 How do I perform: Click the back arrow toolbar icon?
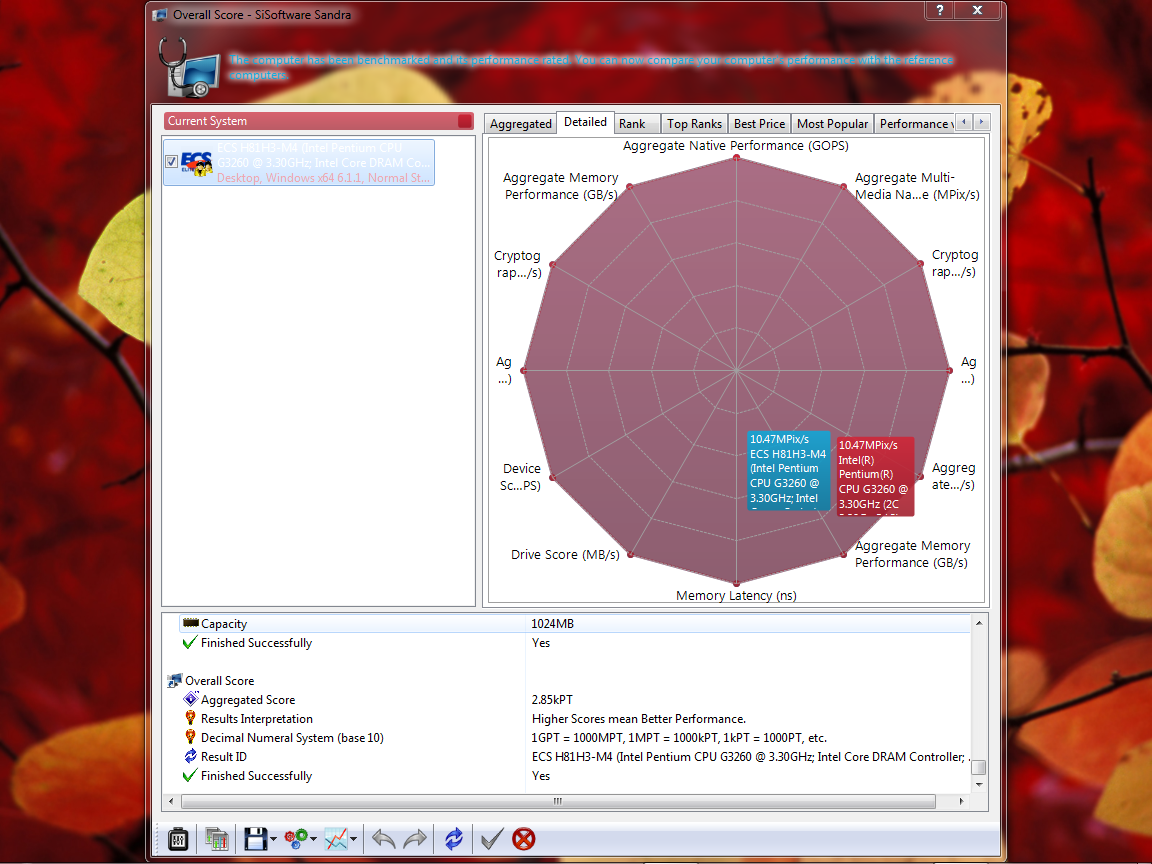click(384, 838)
